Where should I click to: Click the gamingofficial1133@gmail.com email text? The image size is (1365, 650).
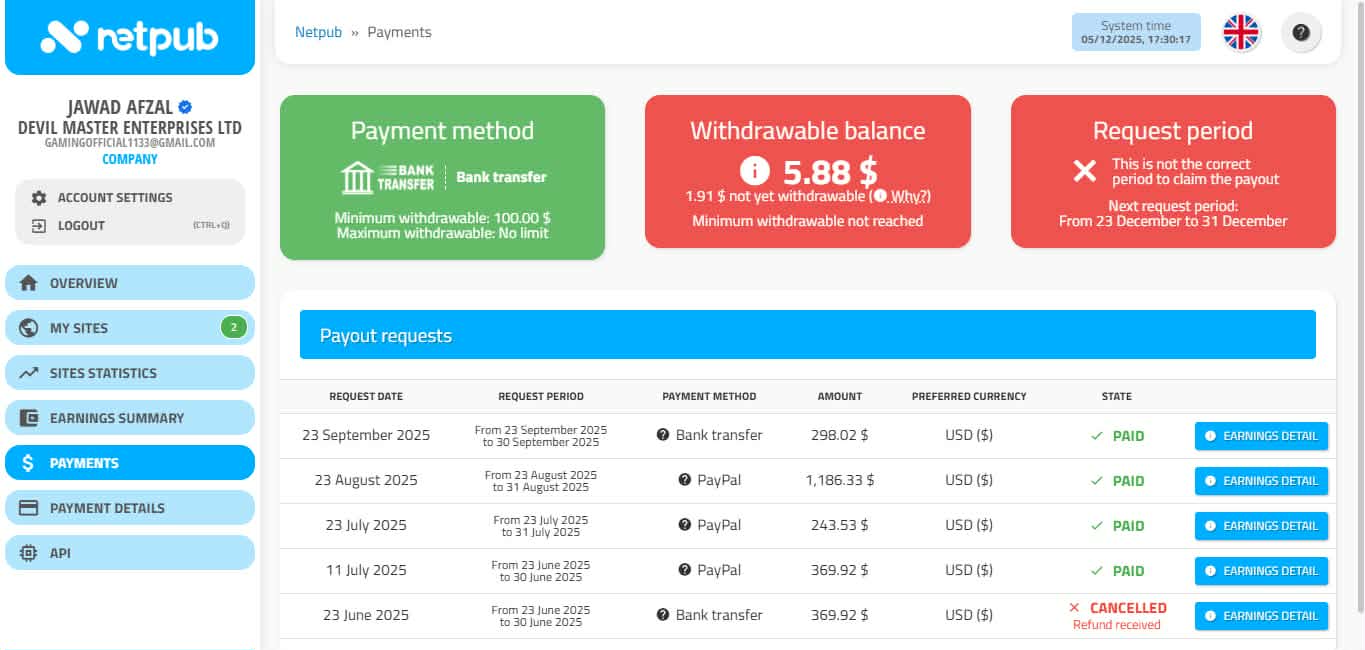130,143
